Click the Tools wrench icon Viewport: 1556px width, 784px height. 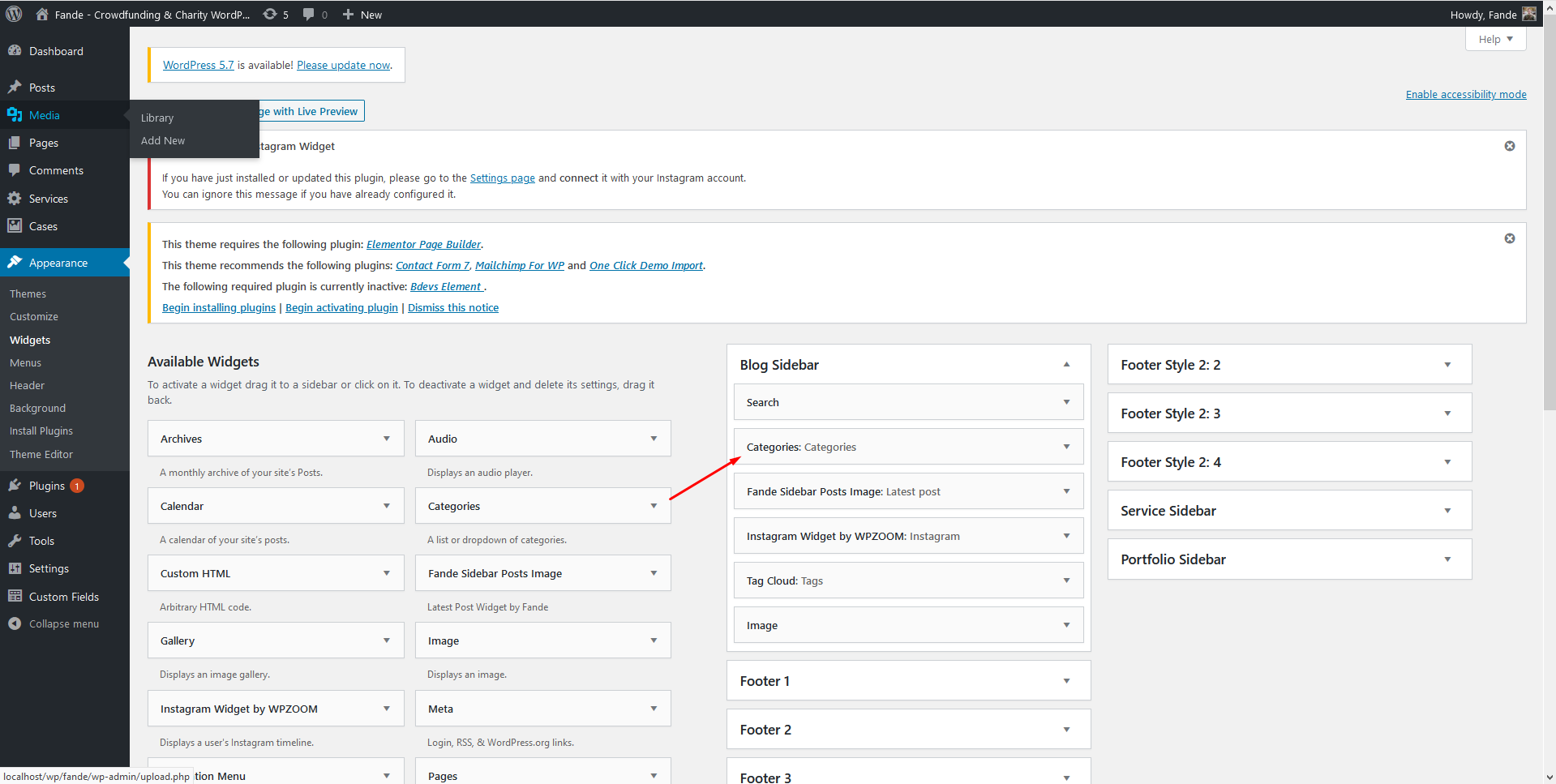[x=15, y=540]
